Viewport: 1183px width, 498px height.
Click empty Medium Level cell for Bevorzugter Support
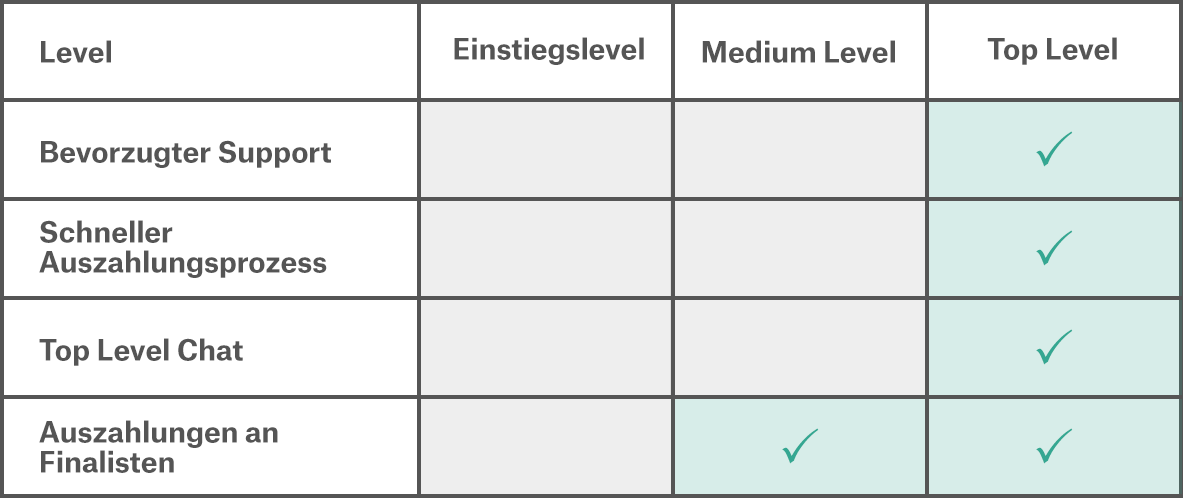coord(800,149)
